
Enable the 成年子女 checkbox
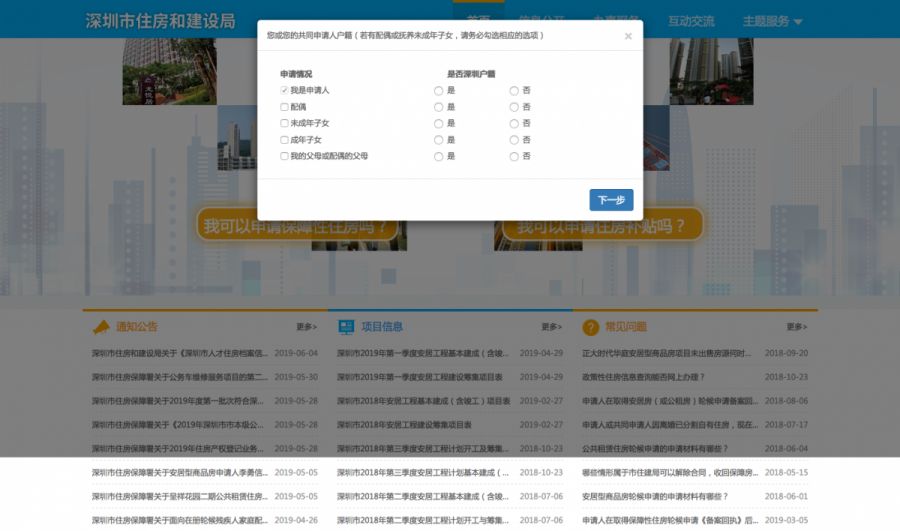coord(285,140)
